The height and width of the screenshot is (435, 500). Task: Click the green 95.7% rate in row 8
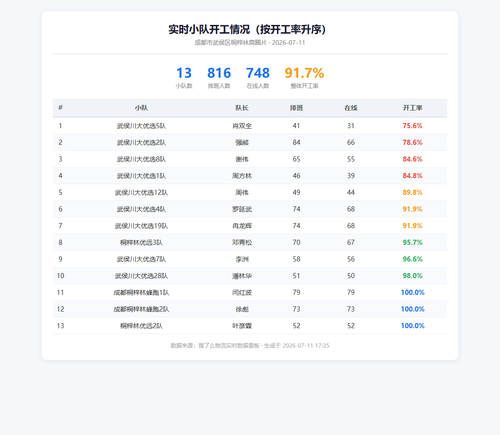413,242
